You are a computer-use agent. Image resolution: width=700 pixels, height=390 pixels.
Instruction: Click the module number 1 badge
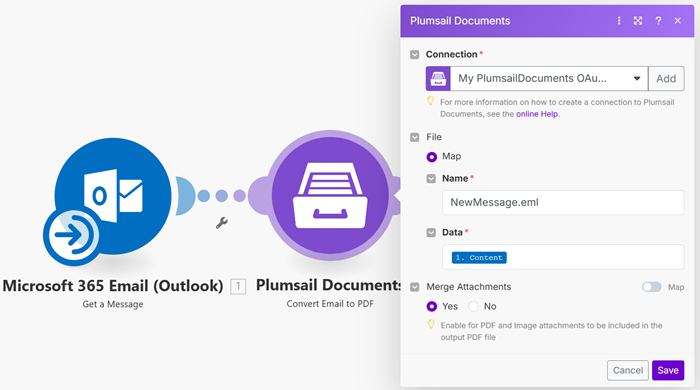pos(238,286)
